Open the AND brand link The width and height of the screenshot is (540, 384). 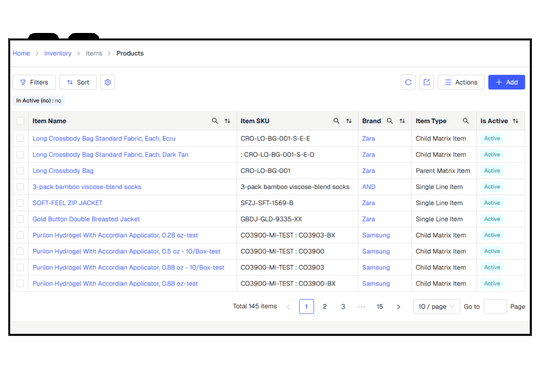click(368, 187)
